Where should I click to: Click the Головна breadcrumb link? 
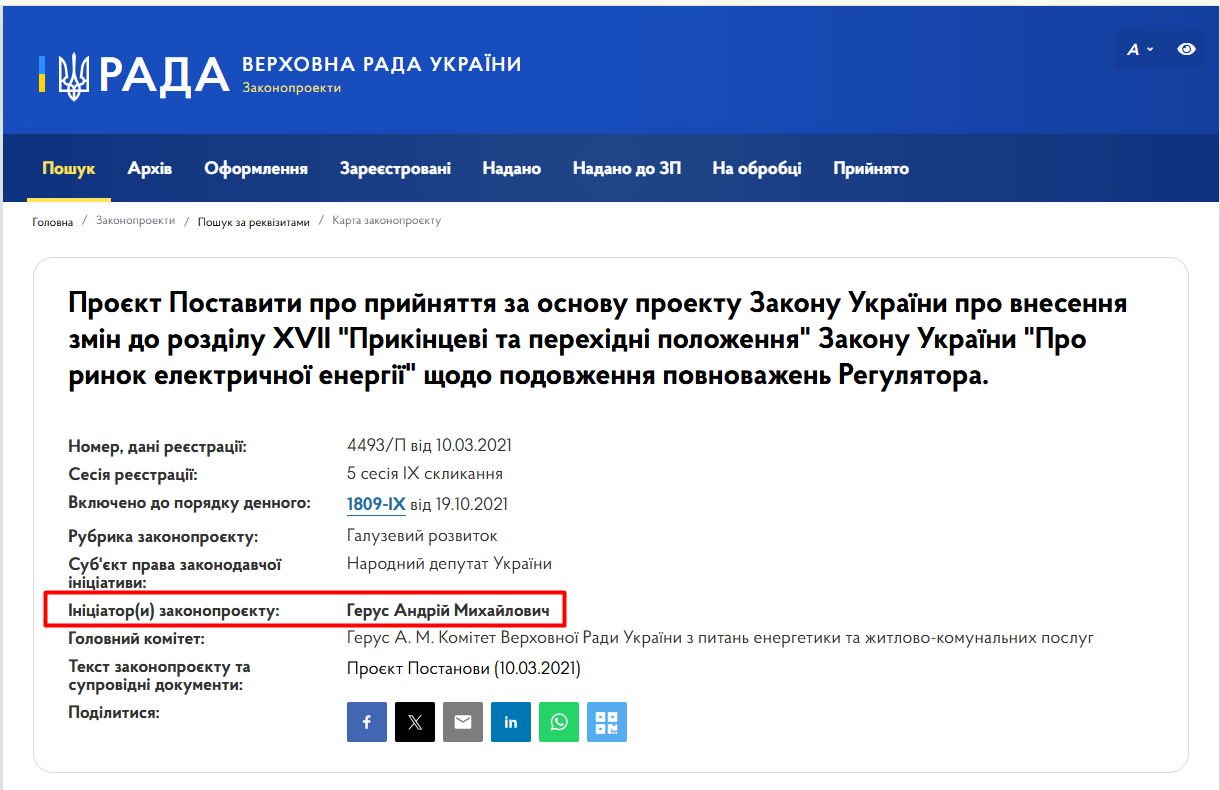coord(53,221)
